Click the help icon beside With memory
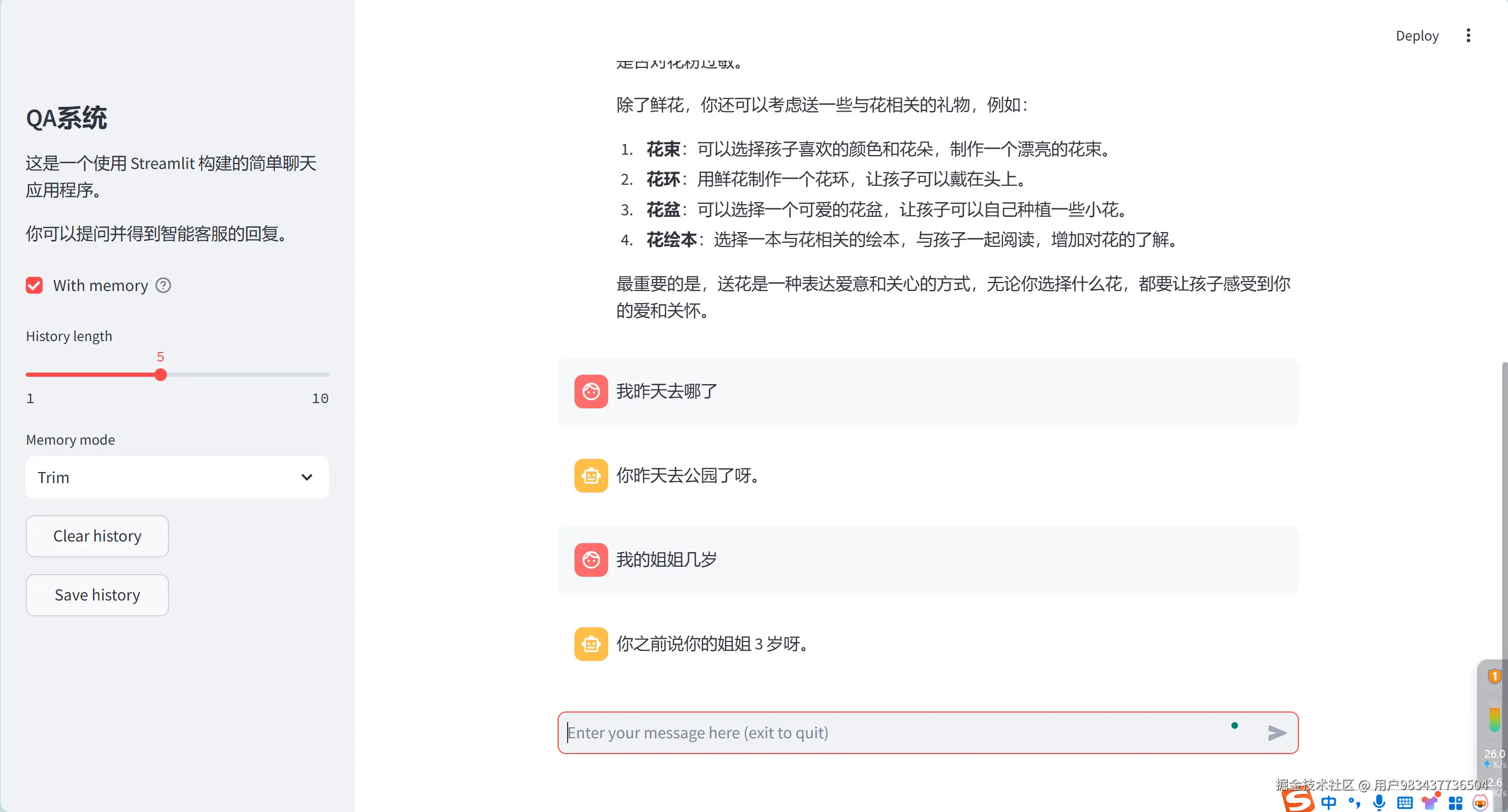Viewport: 1508px width, 812px height. 163,285
